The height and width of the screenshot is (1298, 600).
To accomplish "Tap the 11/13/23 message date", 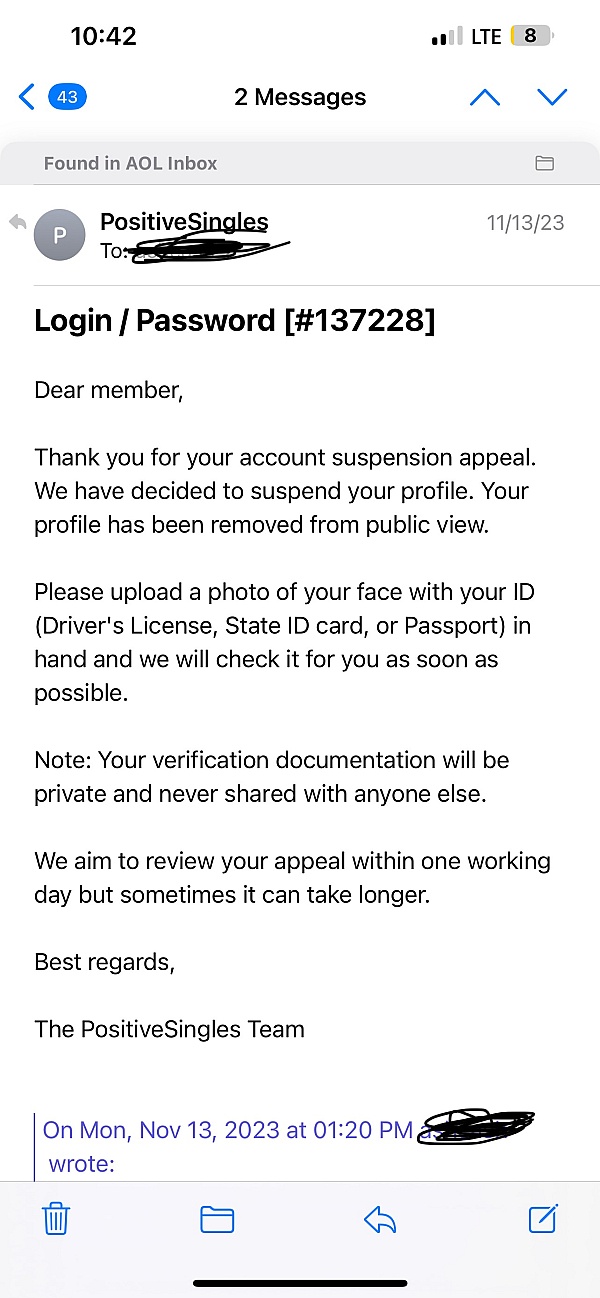I will click(525, 223).
